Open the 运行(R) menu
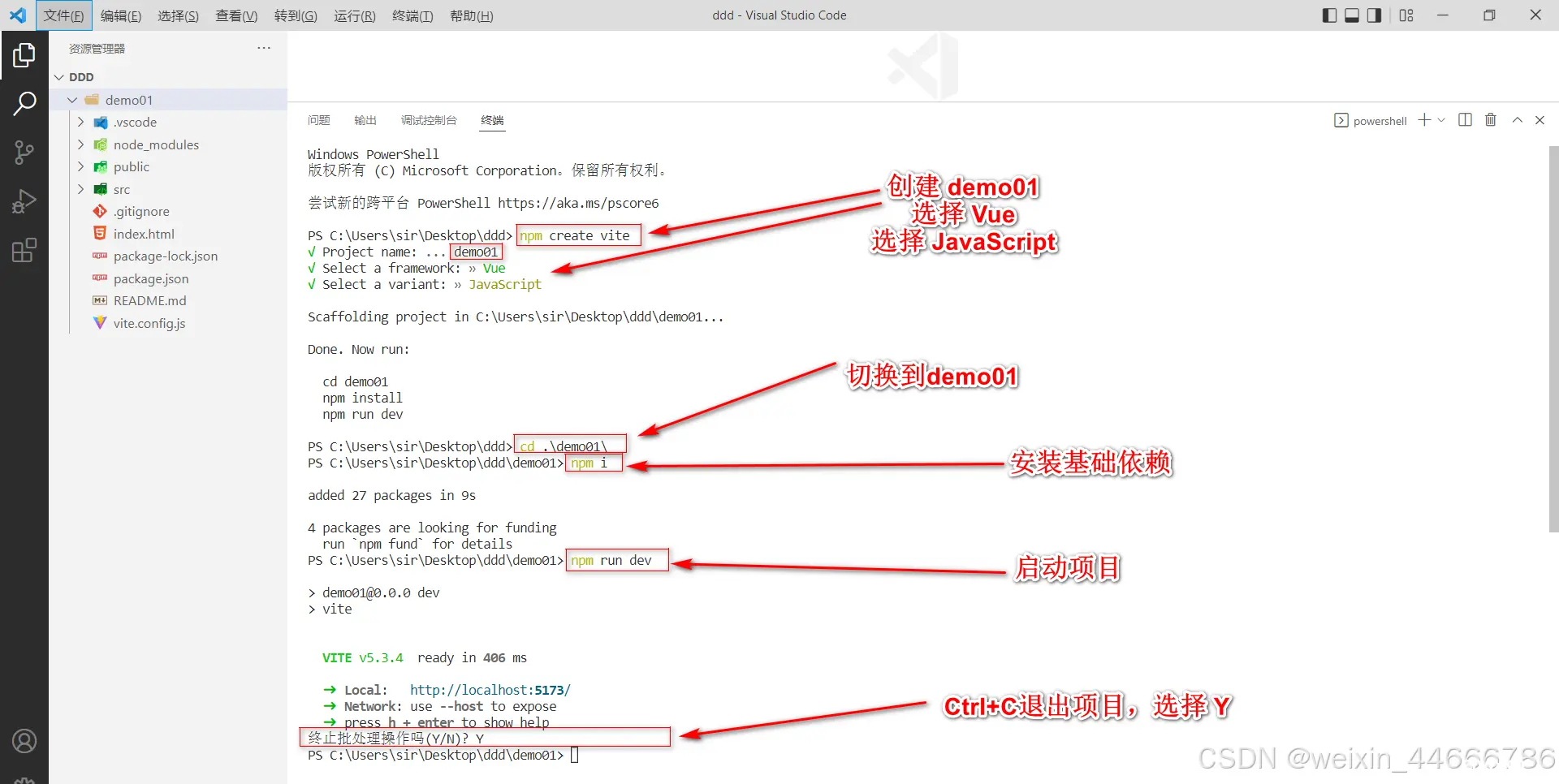The width and height of the screenshot is (1559, 784). click(355, 15)
